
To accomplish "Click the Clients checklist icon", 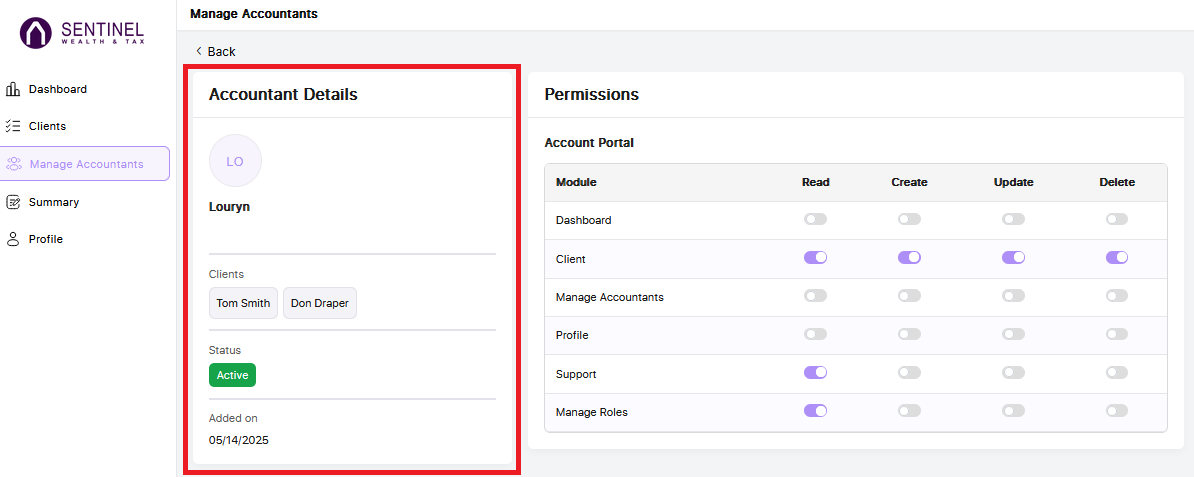I will (13, 126).
